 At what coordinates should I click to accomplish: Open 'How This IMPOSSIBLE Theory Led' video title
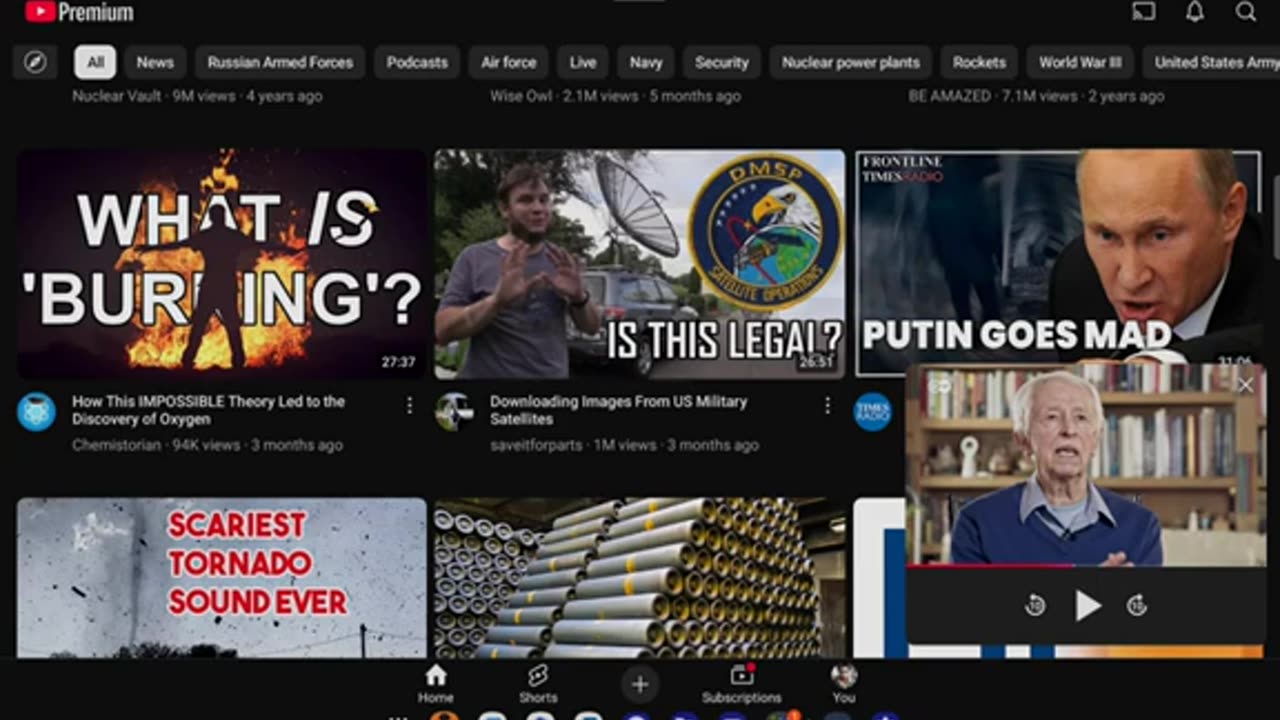208,410
